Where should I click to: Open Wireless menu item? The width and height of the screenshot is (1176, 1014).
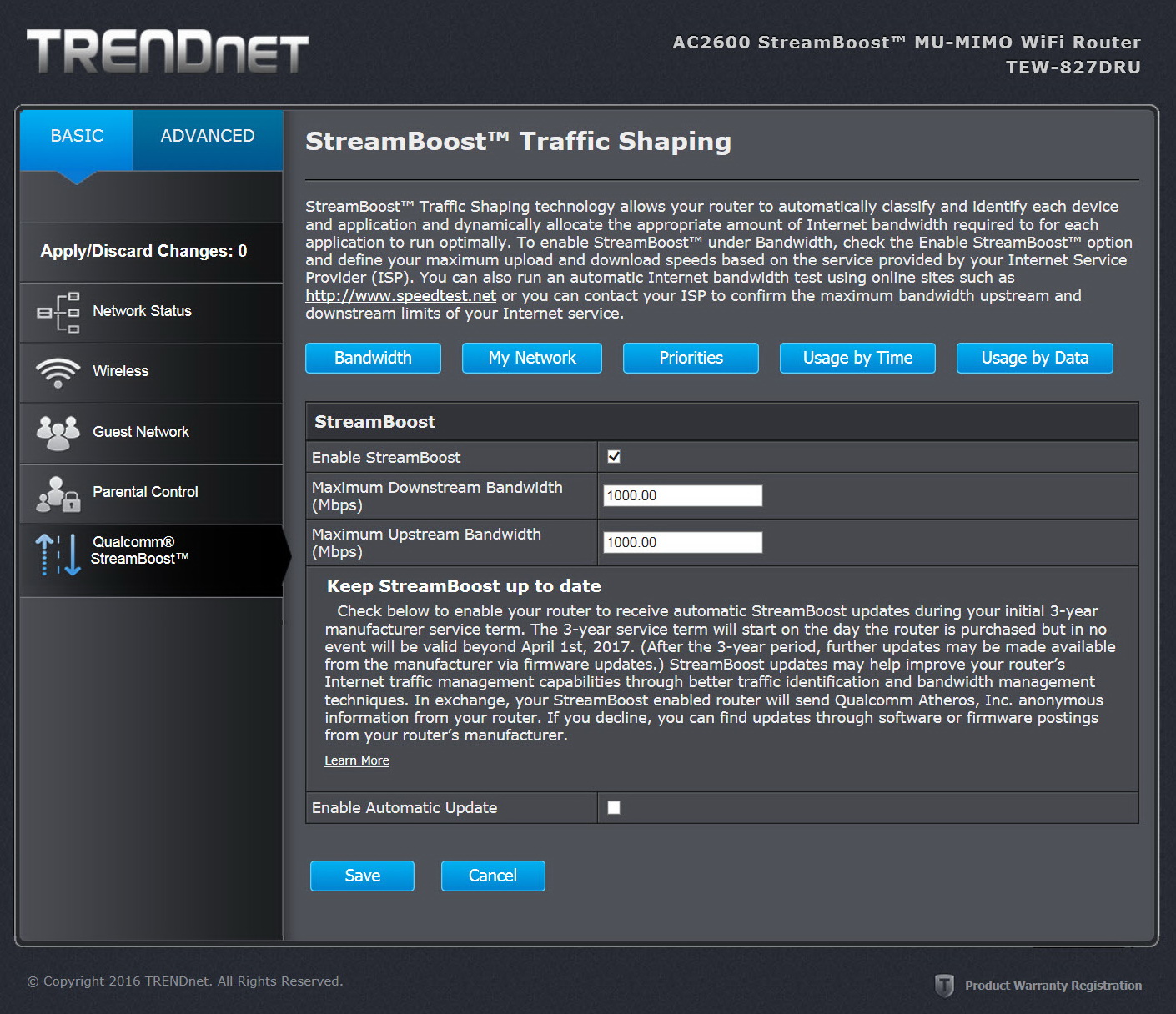(x=152, y=373)
